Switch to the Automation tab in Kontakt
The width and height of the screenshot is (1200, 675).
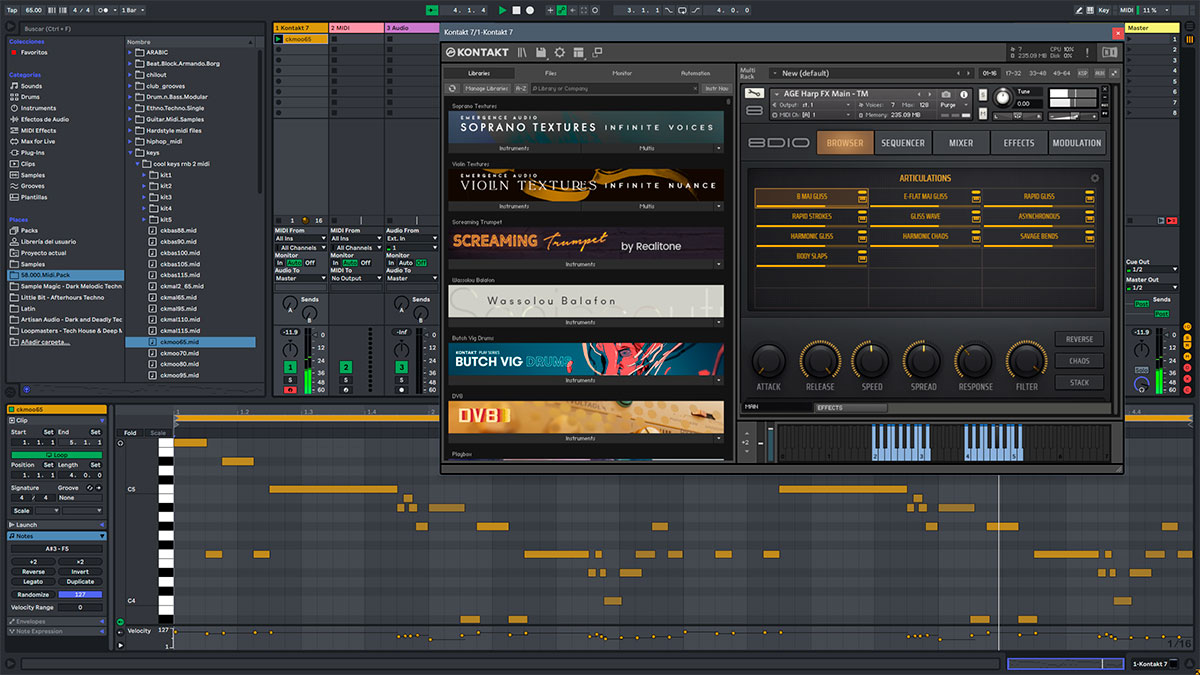[x=695, y=73]
